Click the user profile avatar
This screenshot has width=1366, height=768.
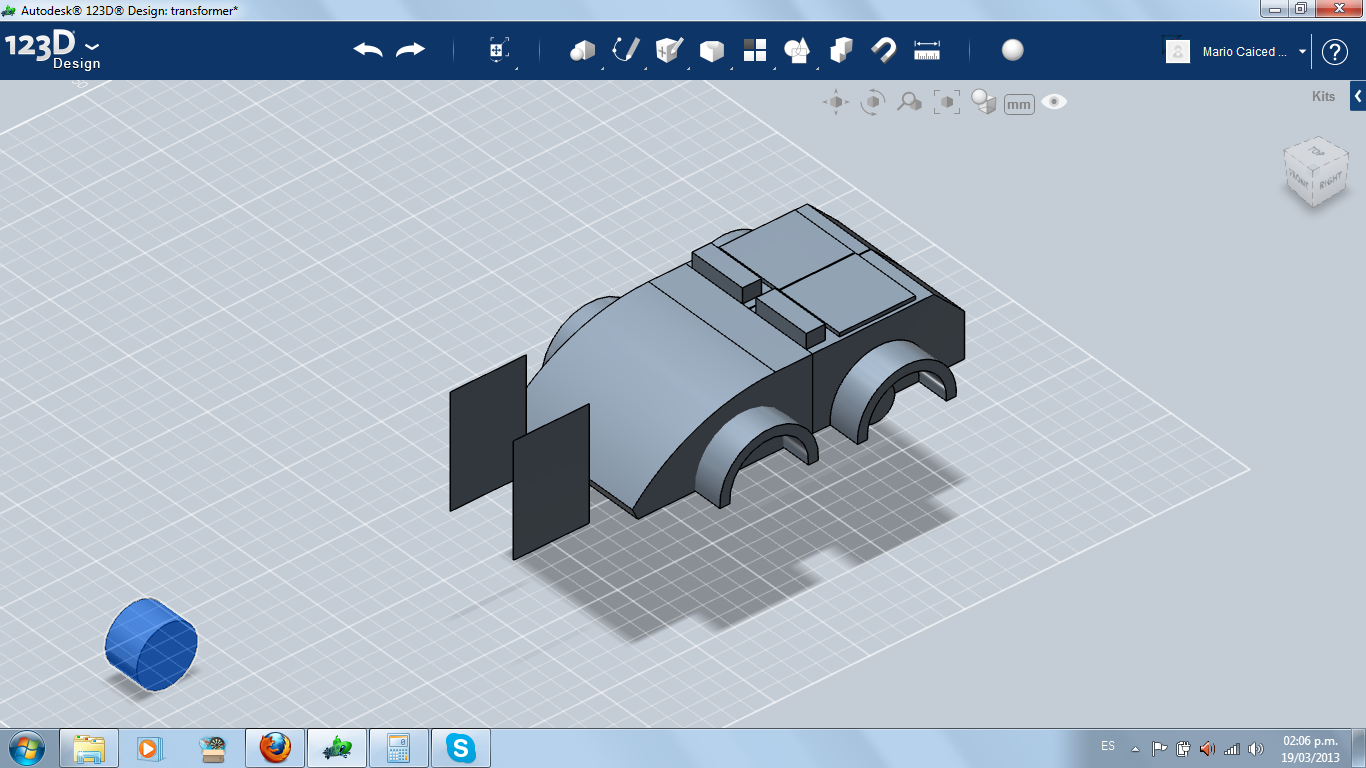pyautogui.click(x=1178, y=51)
